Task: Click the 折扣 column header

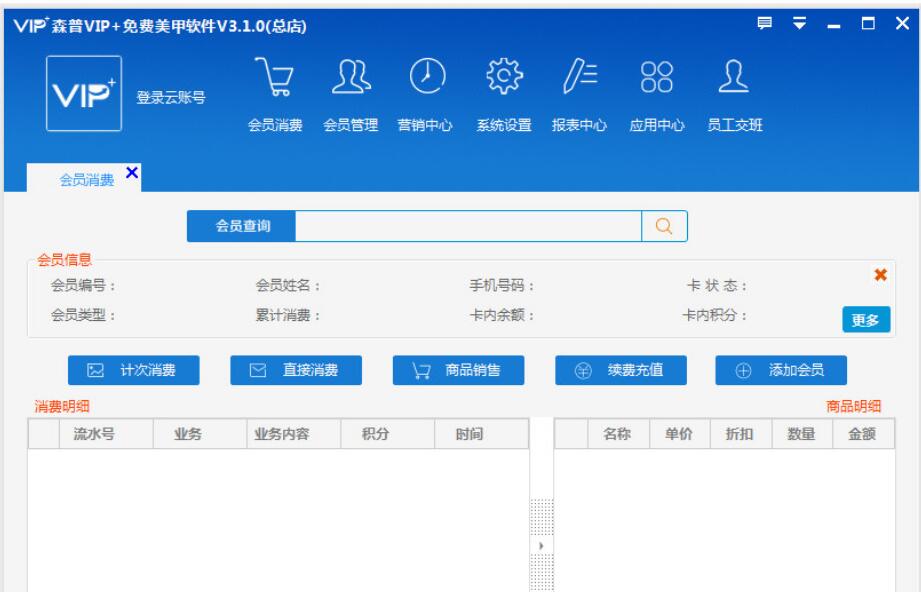Action: pyautogui.click(x=741, y=434)
